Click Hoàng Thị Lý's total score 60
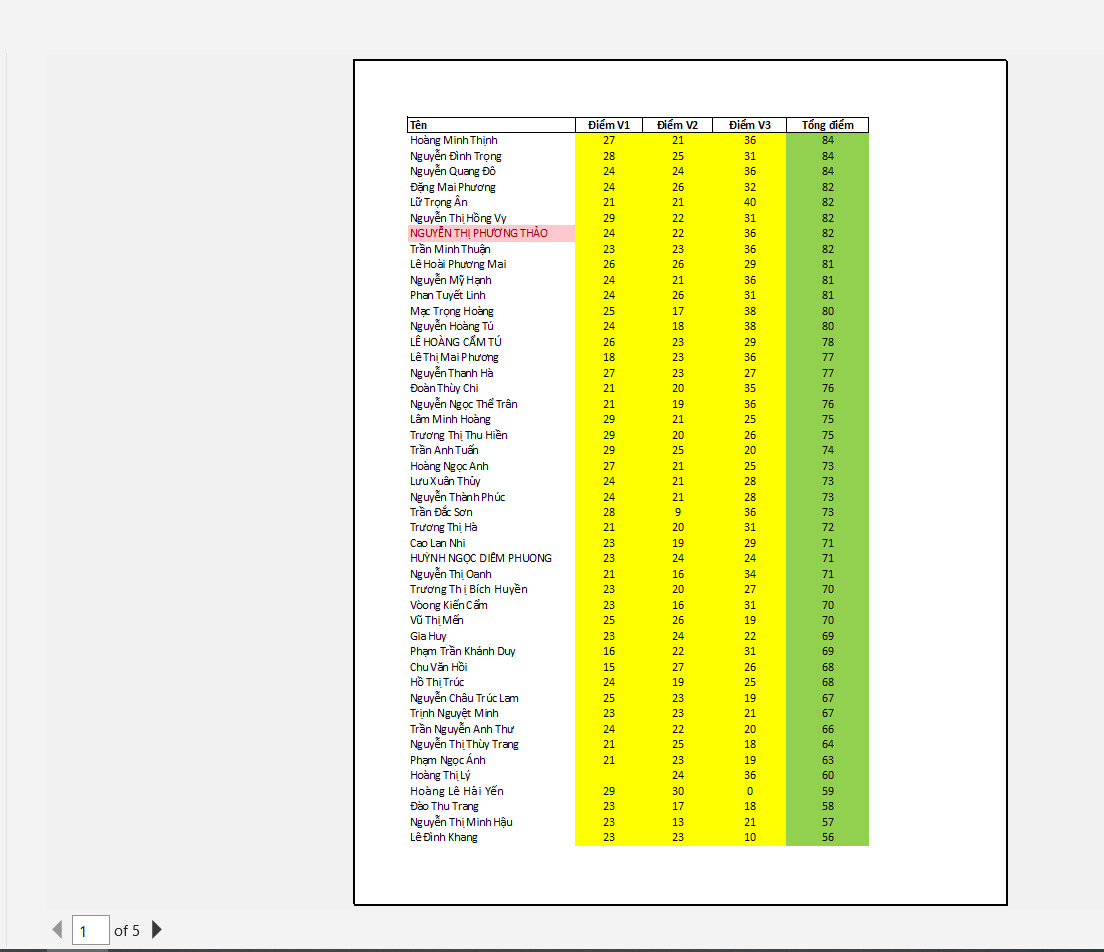 [827, 775]
